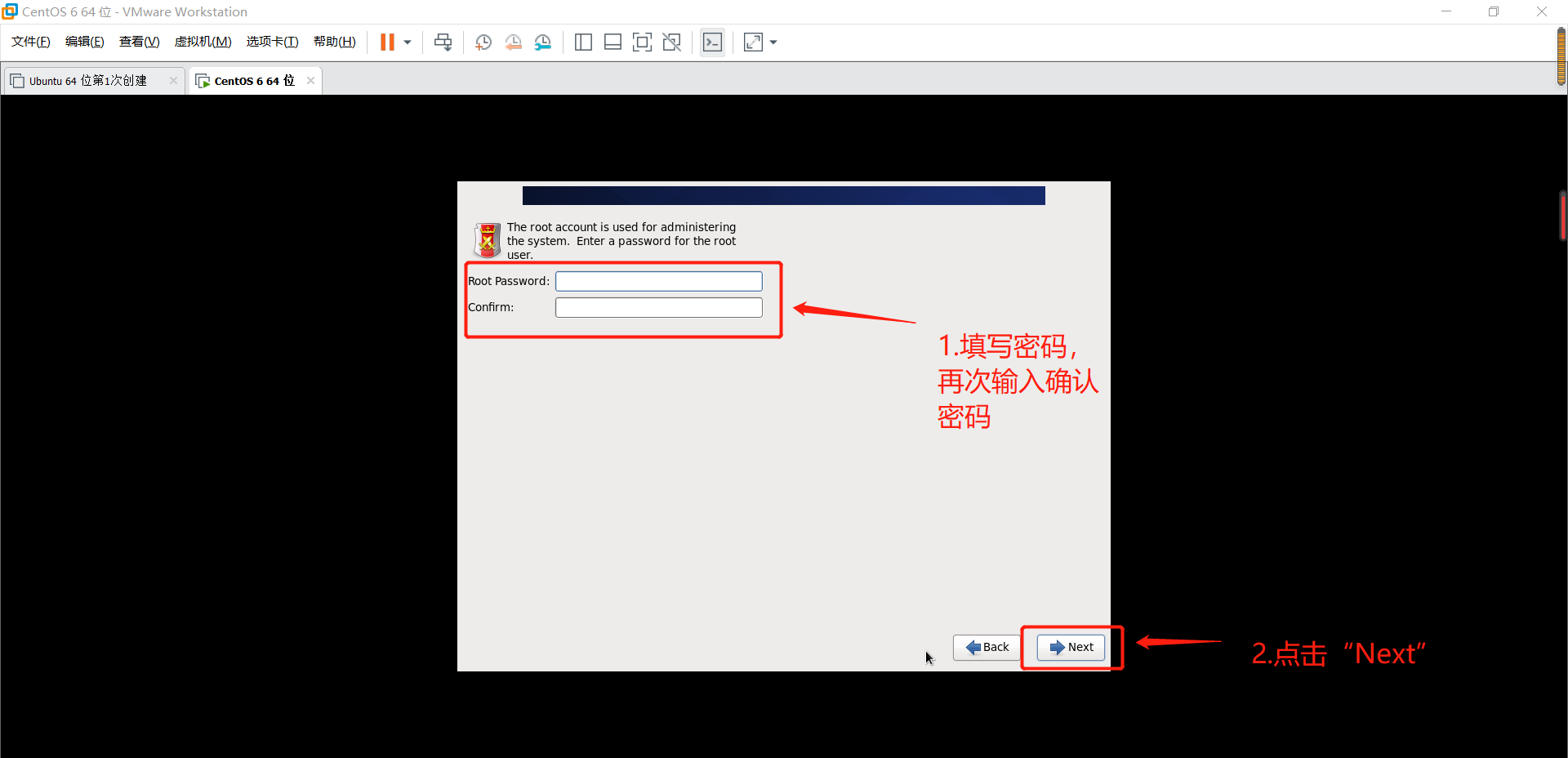Image resolution: width=1568 pixels, height=758 pixels.
Task: Switch to Unity mode icon
Action: point(672,42)
